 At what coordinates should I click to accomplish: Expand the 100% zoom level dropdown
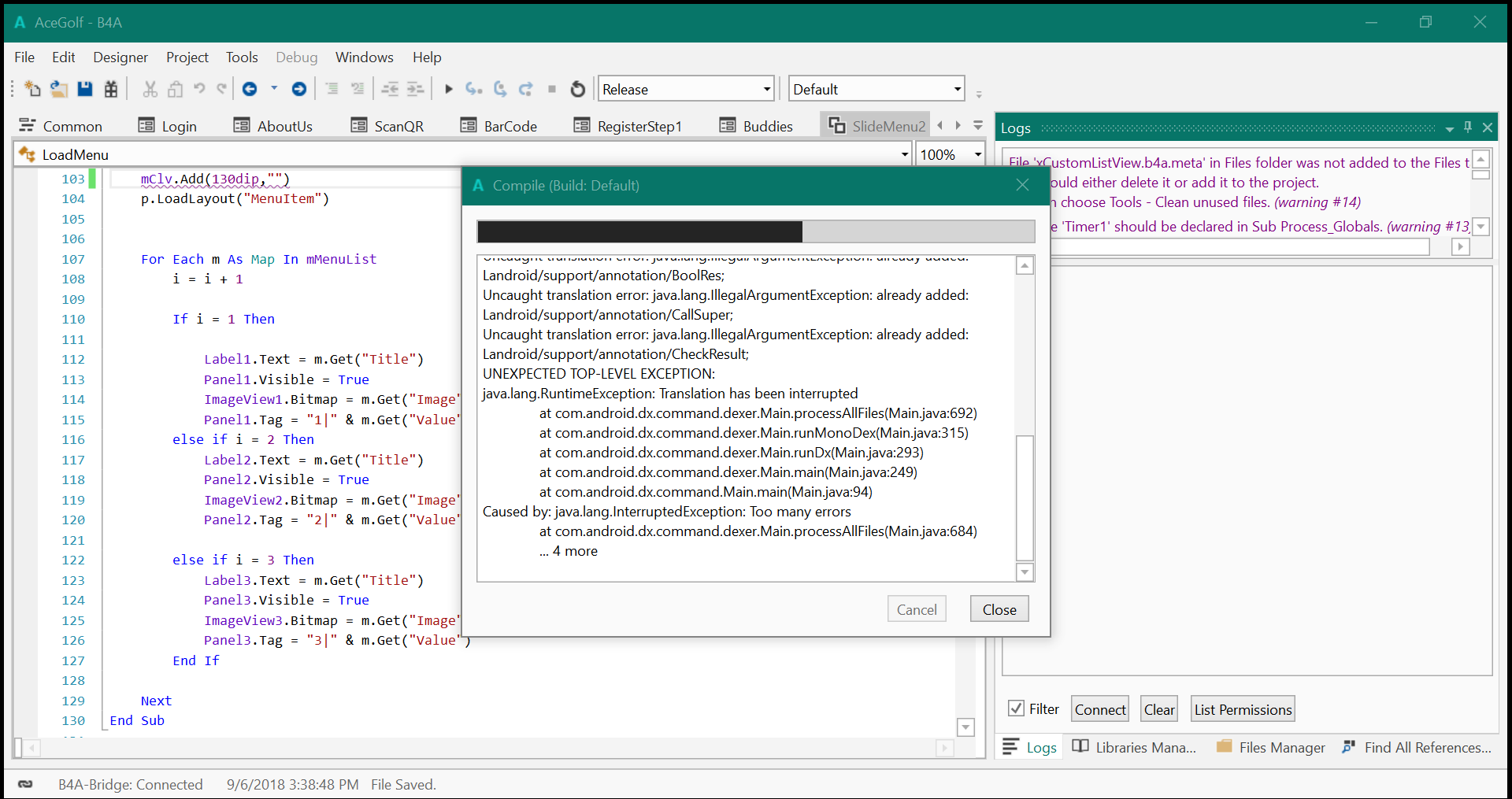coord(977,154)
